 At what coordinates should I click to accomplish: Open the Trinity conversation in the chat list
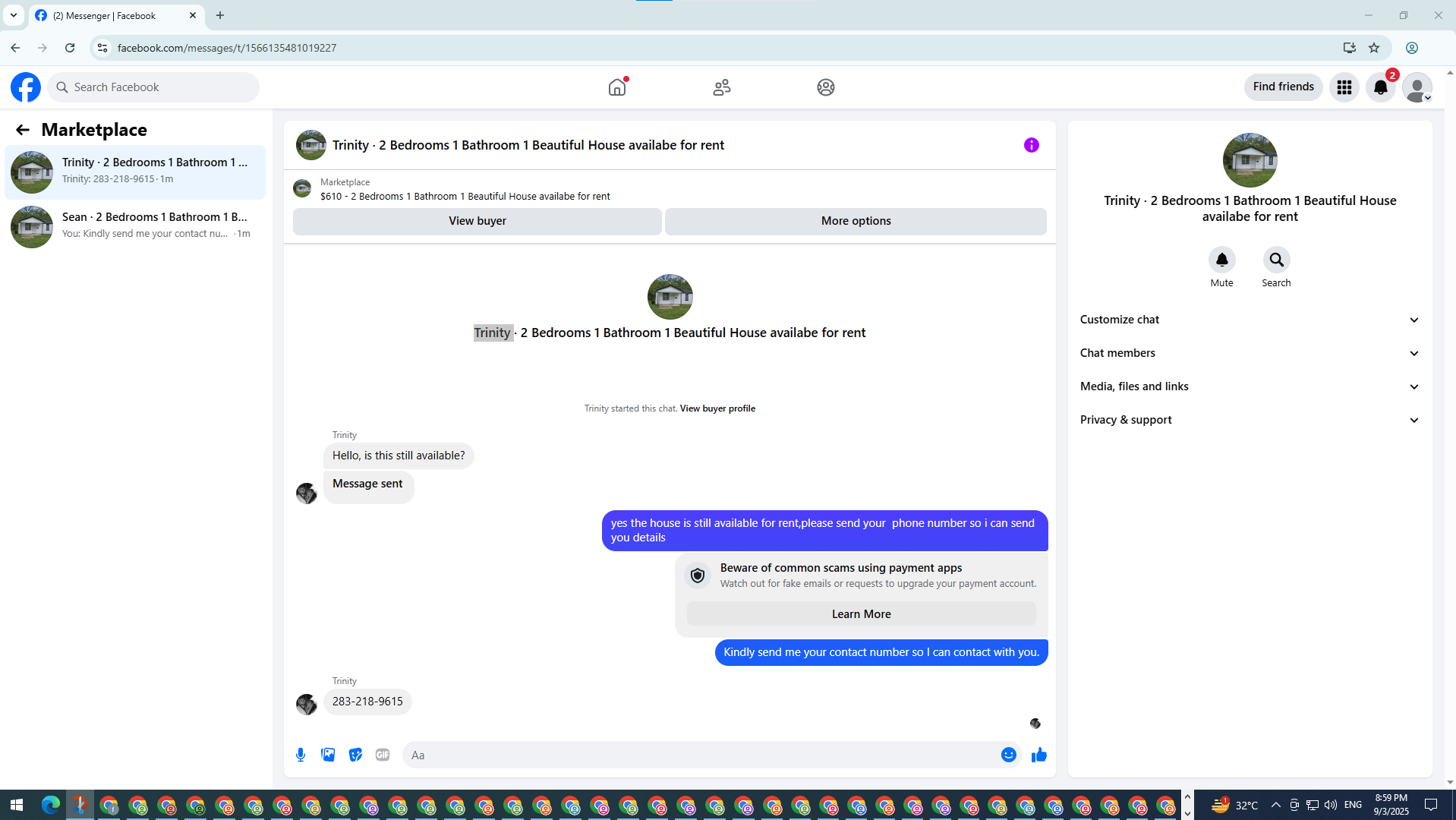(x=135, y=172)
